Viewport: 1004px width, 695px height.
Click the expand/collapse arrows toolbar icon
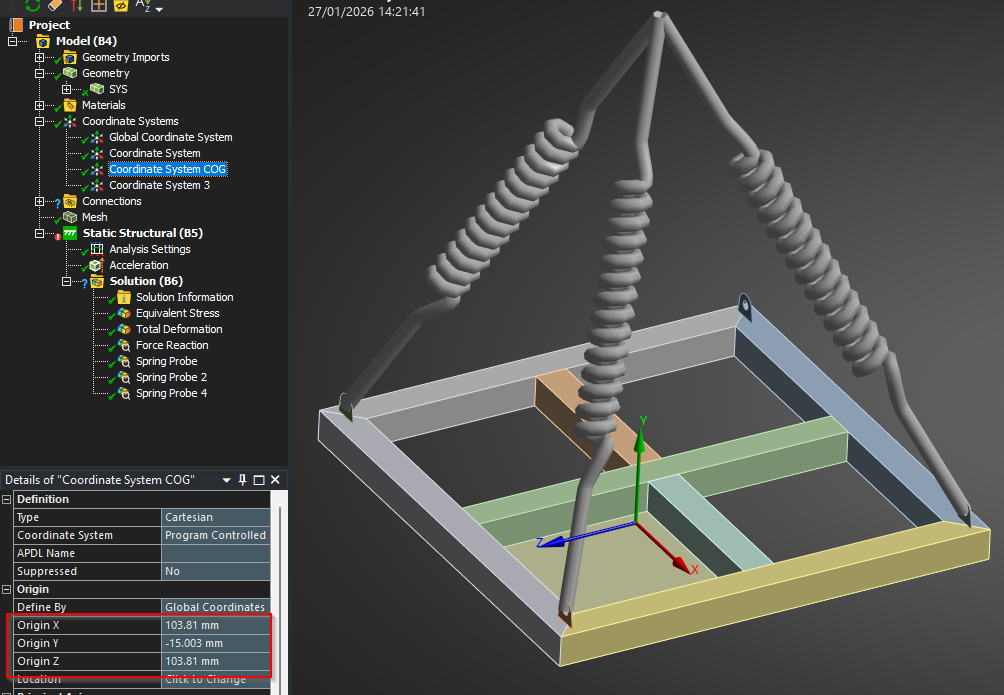tap(77, 5)
